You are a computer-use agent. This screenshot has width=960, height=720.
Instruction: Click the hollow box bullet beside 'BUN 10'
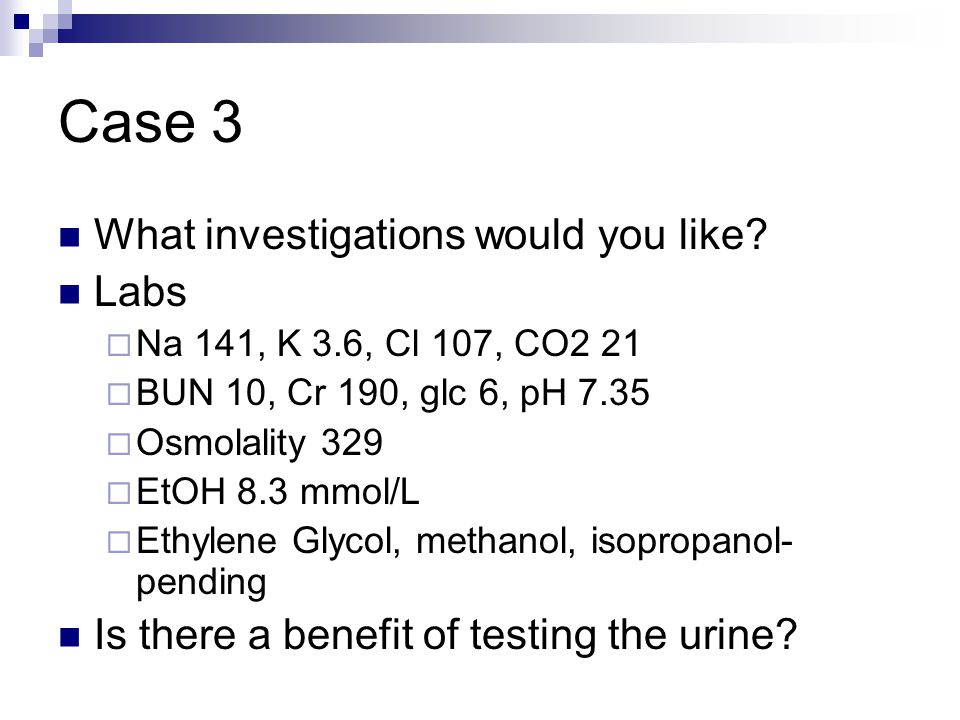(x=119, y=394)
